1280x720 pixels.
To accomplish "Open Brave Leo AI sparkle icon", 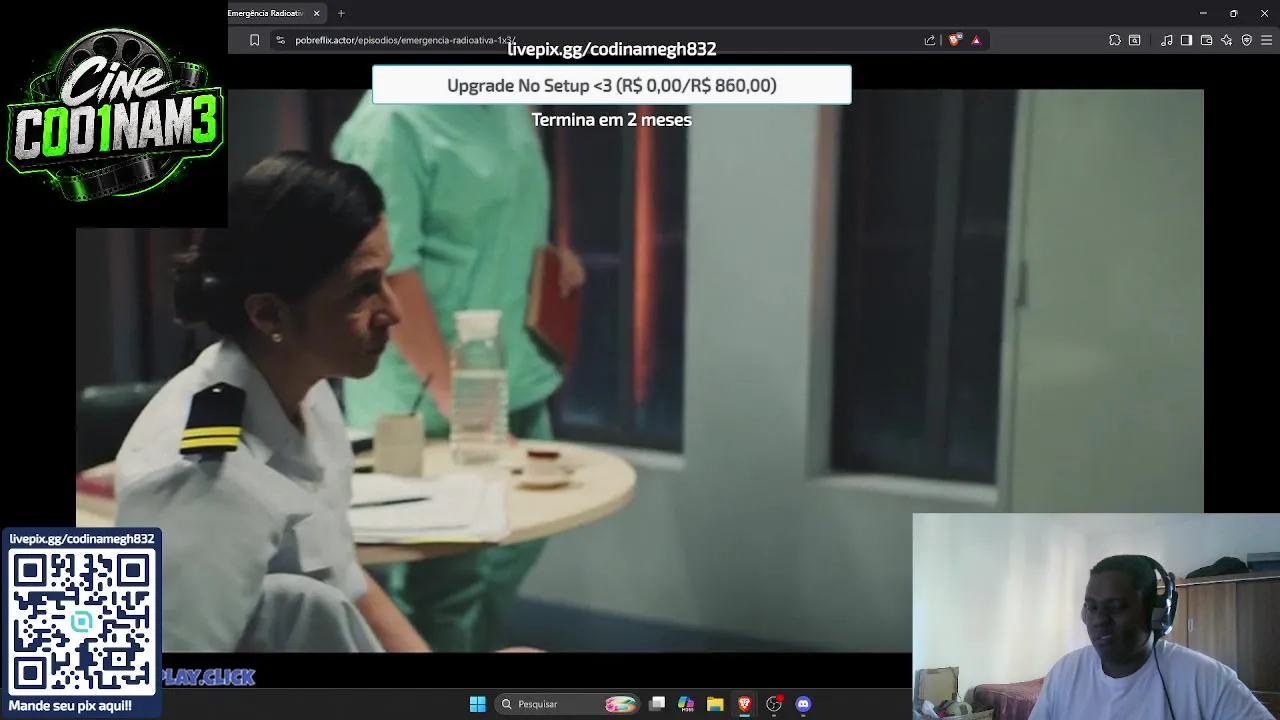I will coord(1226,40).
